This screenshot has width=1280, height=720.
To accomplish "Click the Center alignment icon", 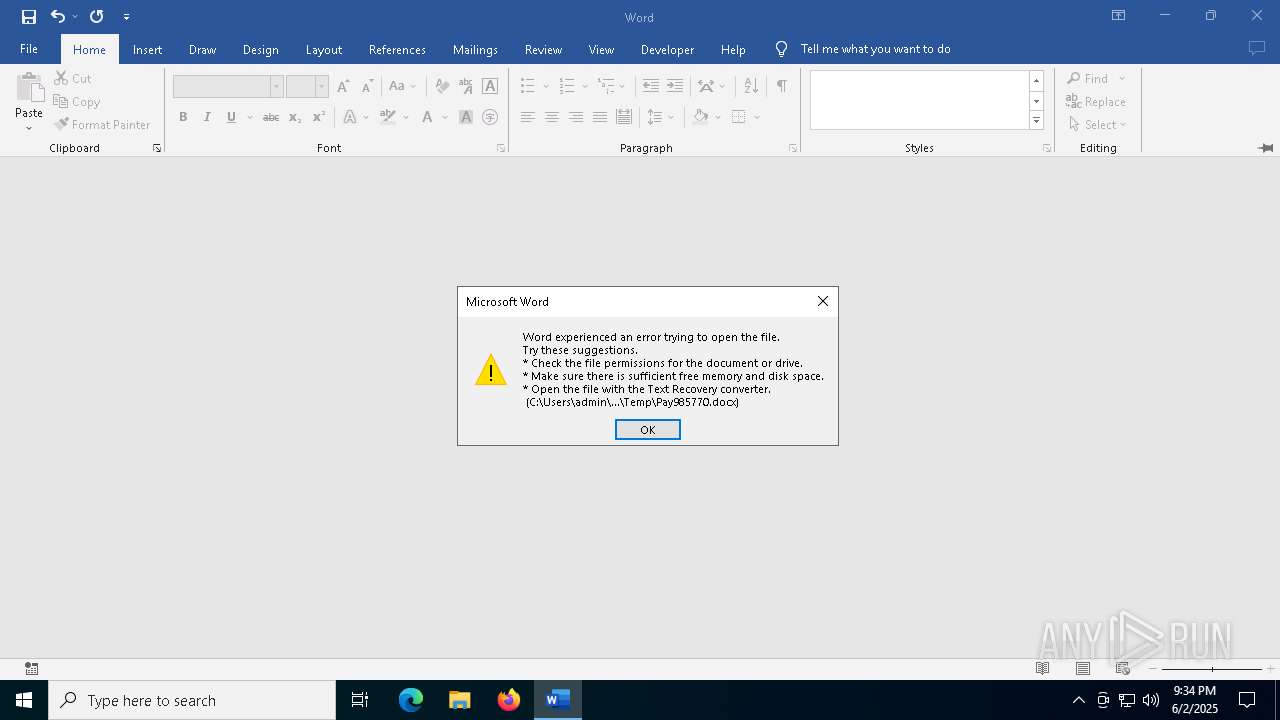I will tap(552, 117).
